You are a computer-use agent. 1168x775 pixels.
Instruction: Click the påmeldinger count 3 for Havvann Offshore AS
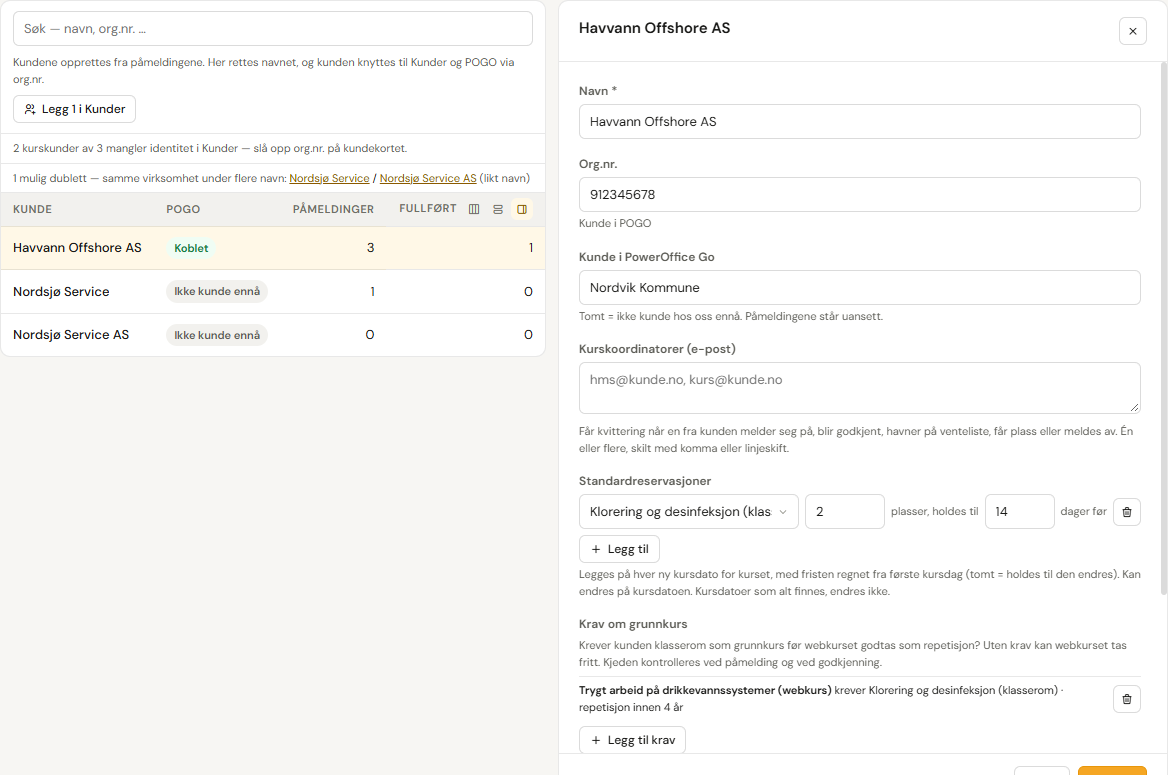click(370, 248)
